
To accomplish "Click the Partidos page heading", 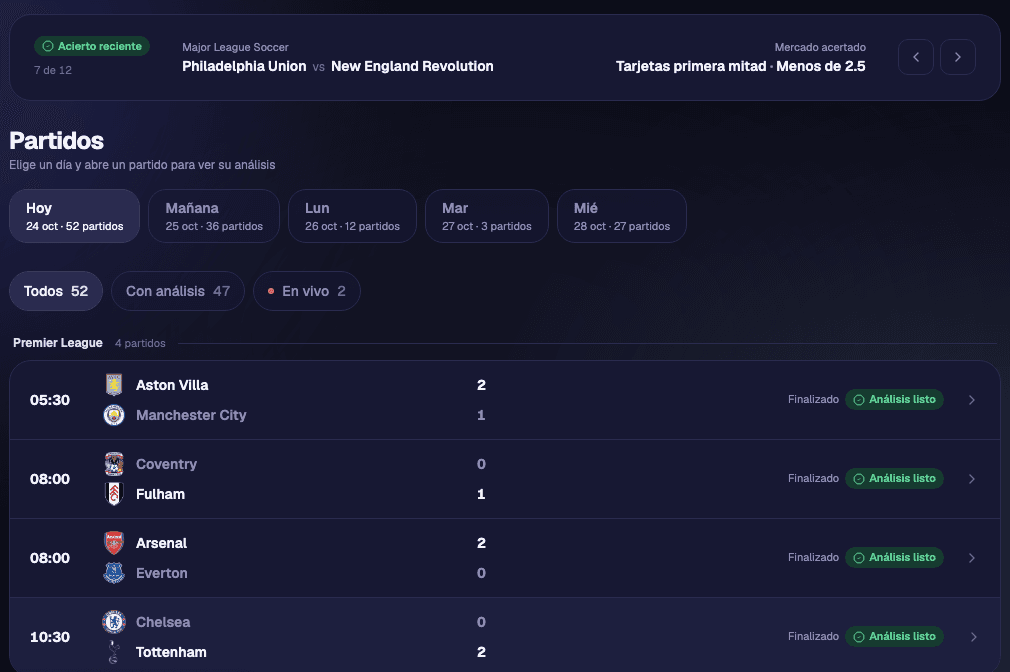I will [57, 141].
